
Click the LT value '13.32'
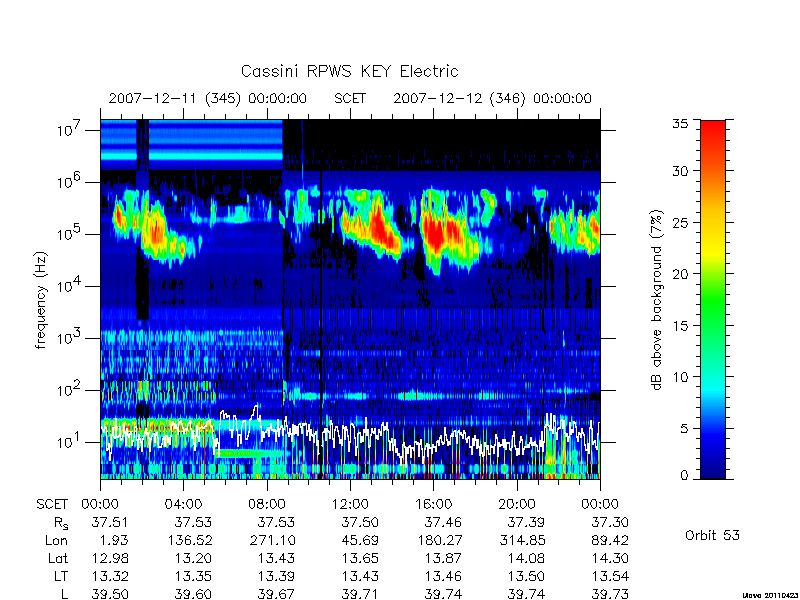tap(110, 577)
